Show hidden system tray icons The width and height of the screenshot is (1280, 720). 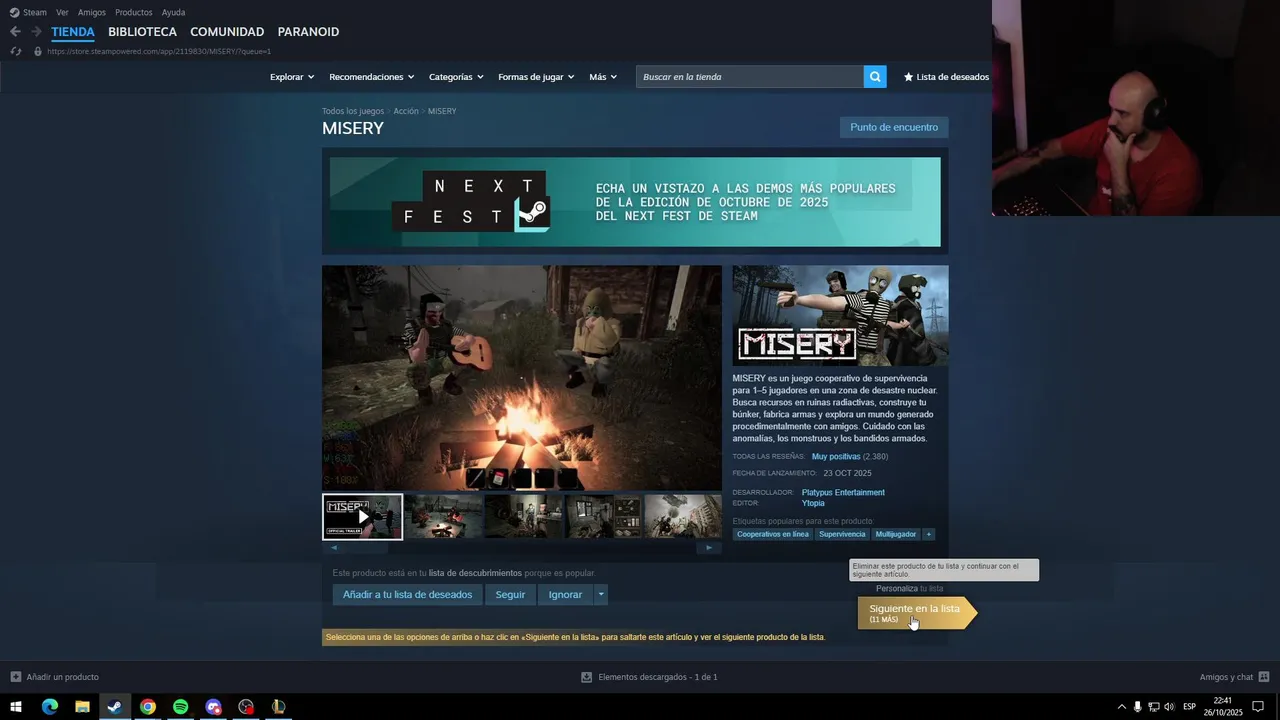click(1121, 707)
